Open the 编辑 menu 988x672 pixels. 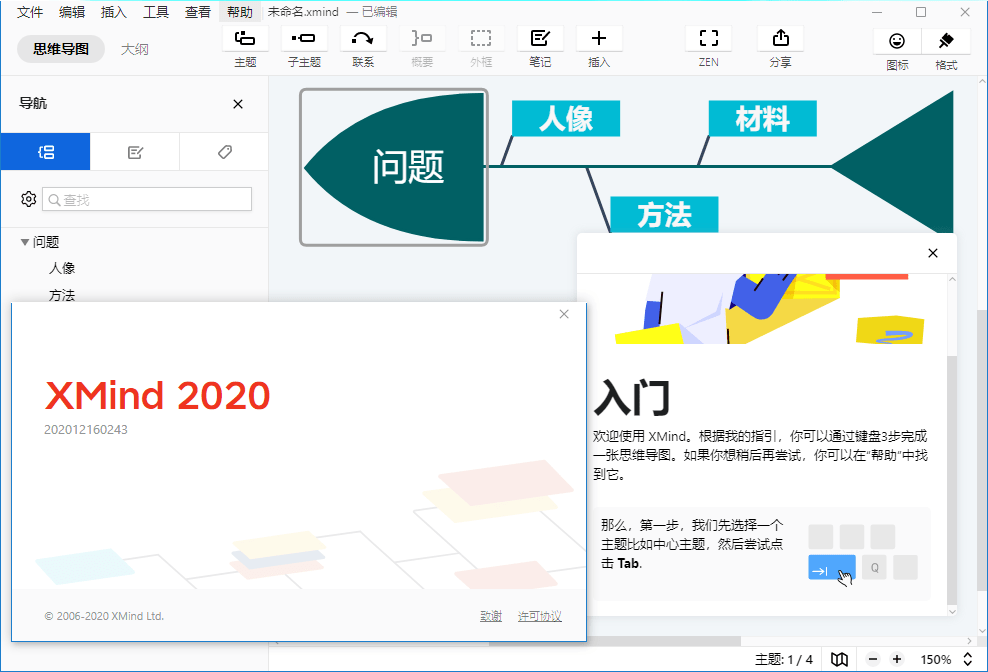coord(72,12)
